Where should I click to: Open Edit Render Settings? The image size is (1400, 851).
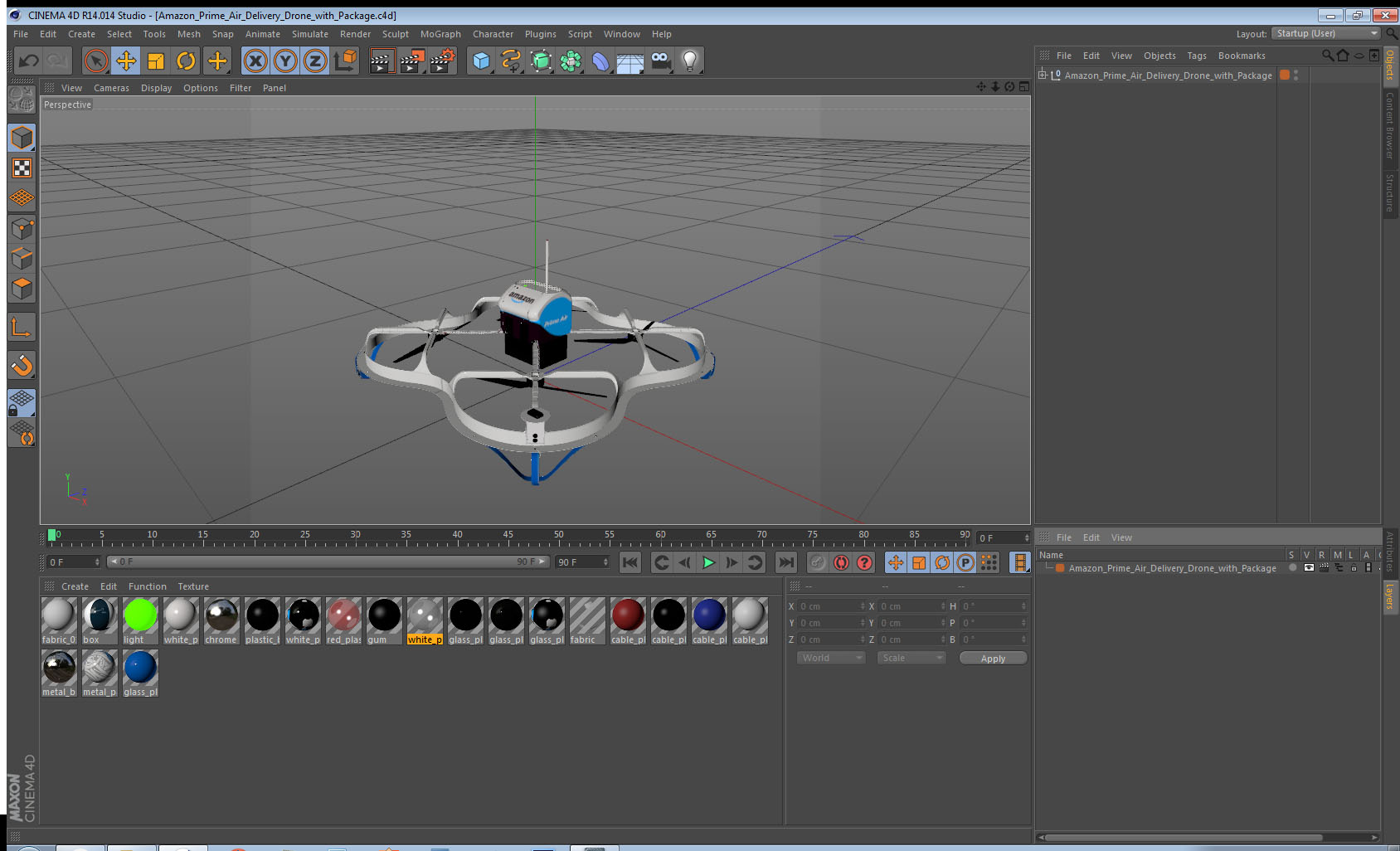pyautogui.click(x=443, y=61)
